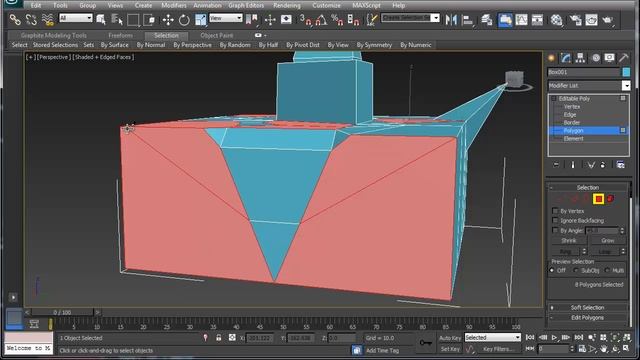Toggle the Auto Key button
This screenshot has height=360, width=640.
[450, 338]
